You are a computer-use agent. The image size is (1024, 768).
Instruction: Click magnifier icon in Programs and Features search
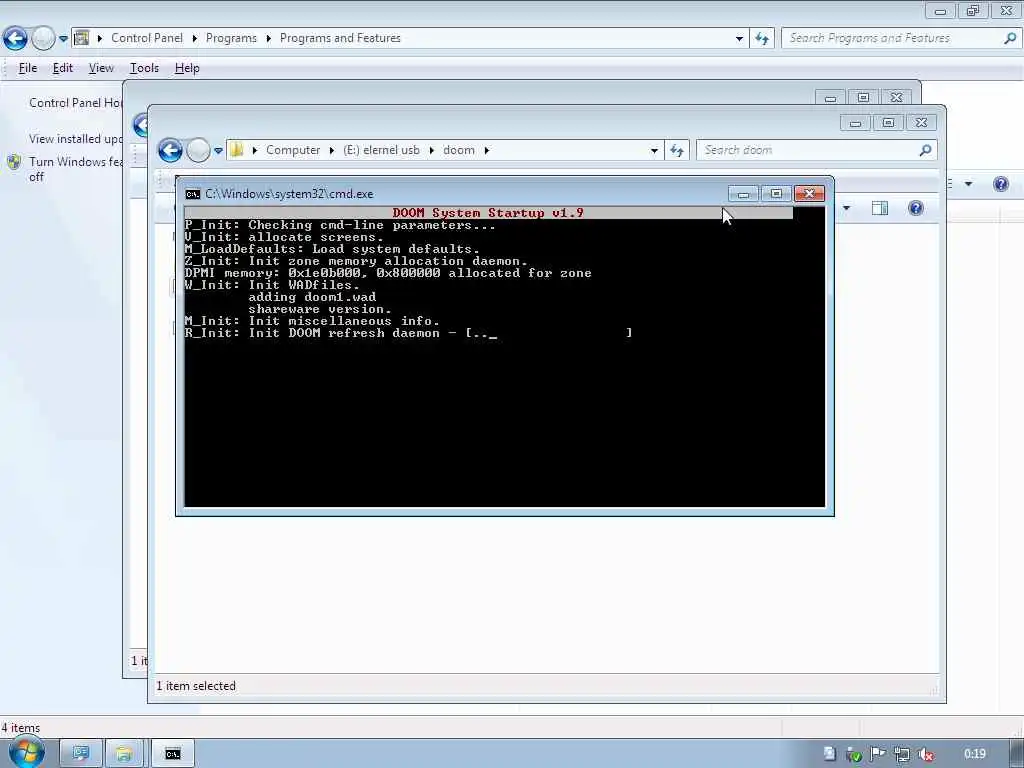pos(1010,38)
